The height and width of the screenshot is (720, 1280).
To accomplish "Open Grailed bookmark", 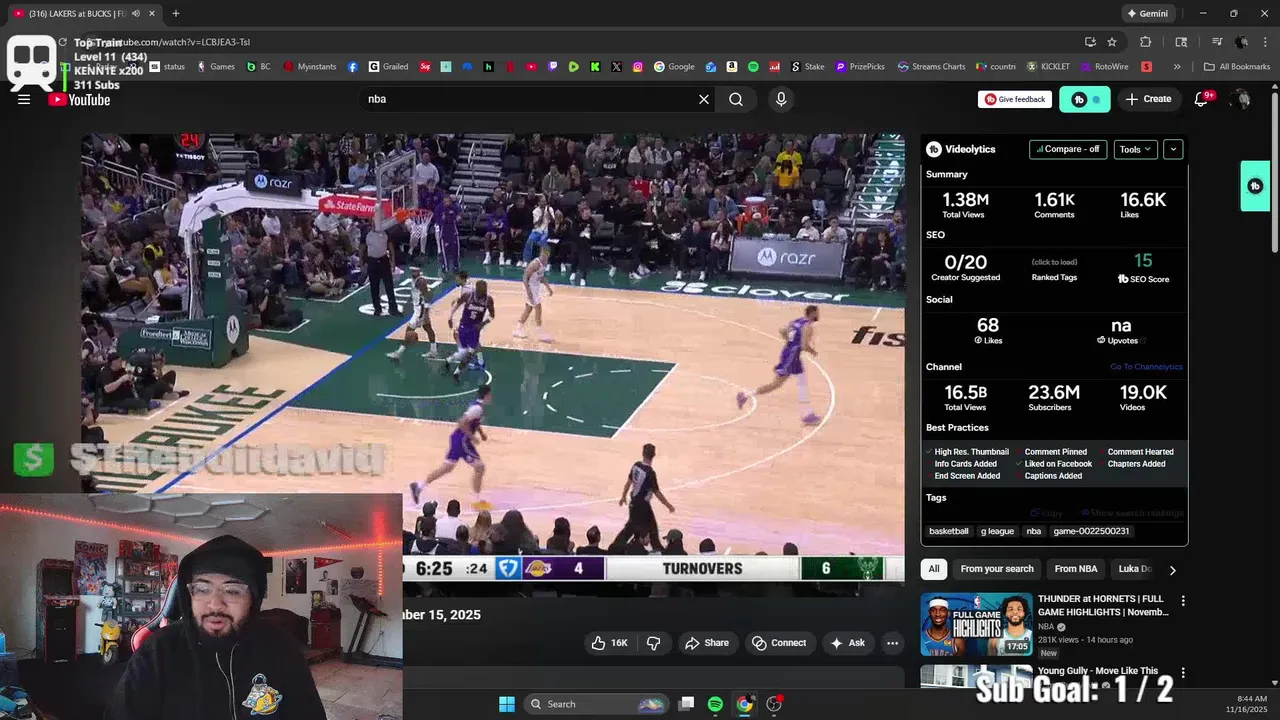I will (x=388, y=67).
